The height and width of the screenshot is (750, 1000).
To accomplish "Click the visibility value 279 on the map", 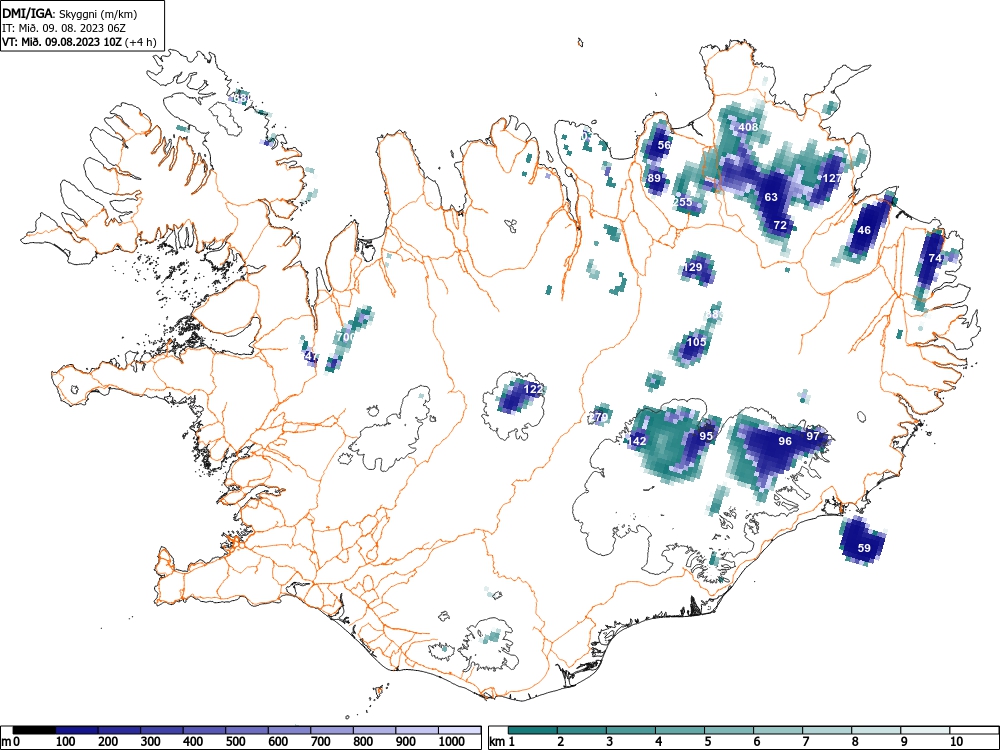I will [x=598, y=417].
